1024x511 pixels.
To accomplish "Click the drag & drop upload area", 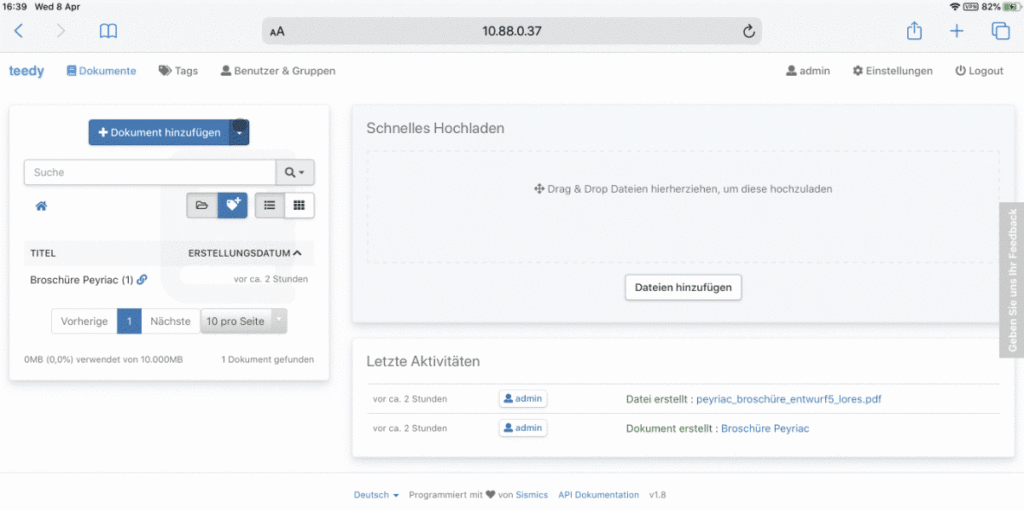I will pyautogui.click(x=683, y=206).
